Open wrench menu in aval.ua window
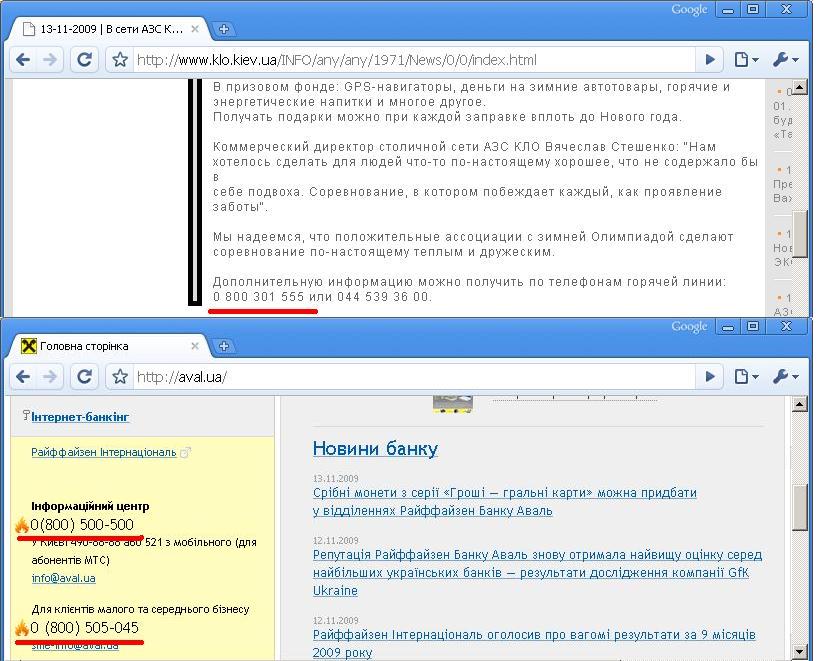Image resolution: width=817 pixels, height=661 pixels. pyautogui.click(x=785, y=376)
